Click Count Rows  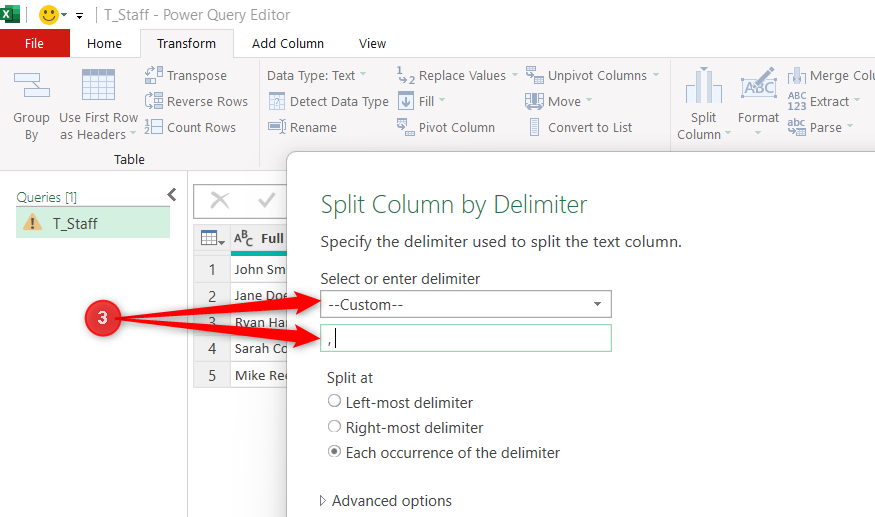(x=190, y=127)
